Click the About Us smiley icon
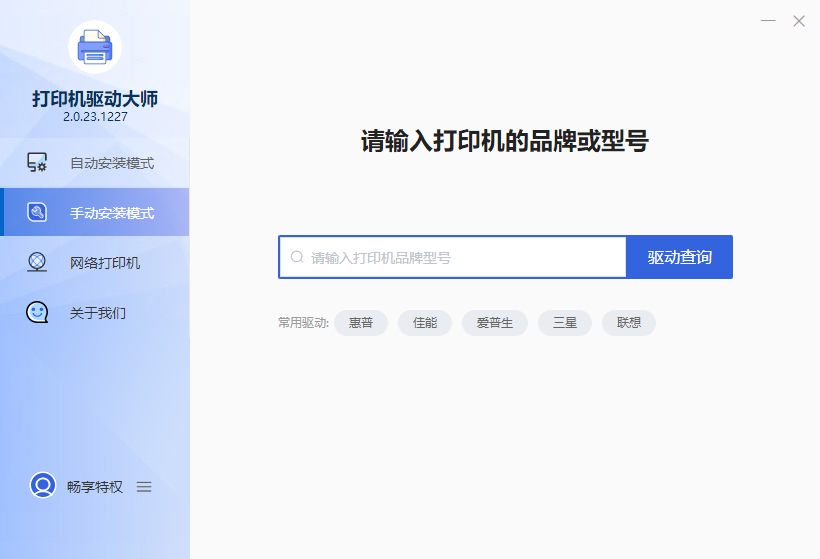This screenshot has width=820, height=559. [x=37, y=312]
